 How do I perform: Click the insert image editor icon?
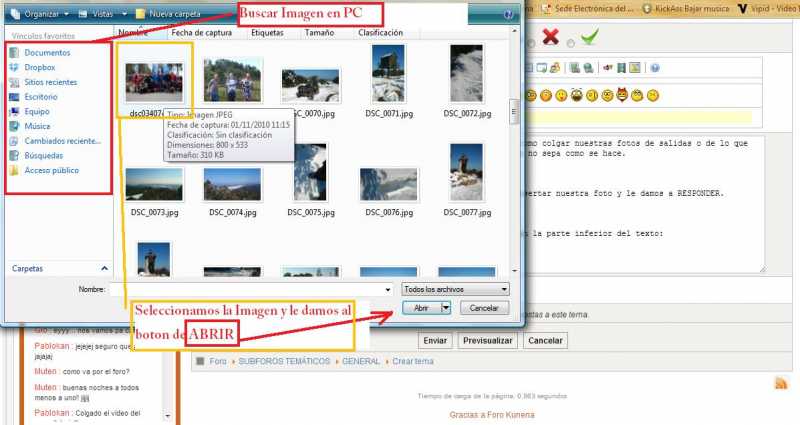635,68
